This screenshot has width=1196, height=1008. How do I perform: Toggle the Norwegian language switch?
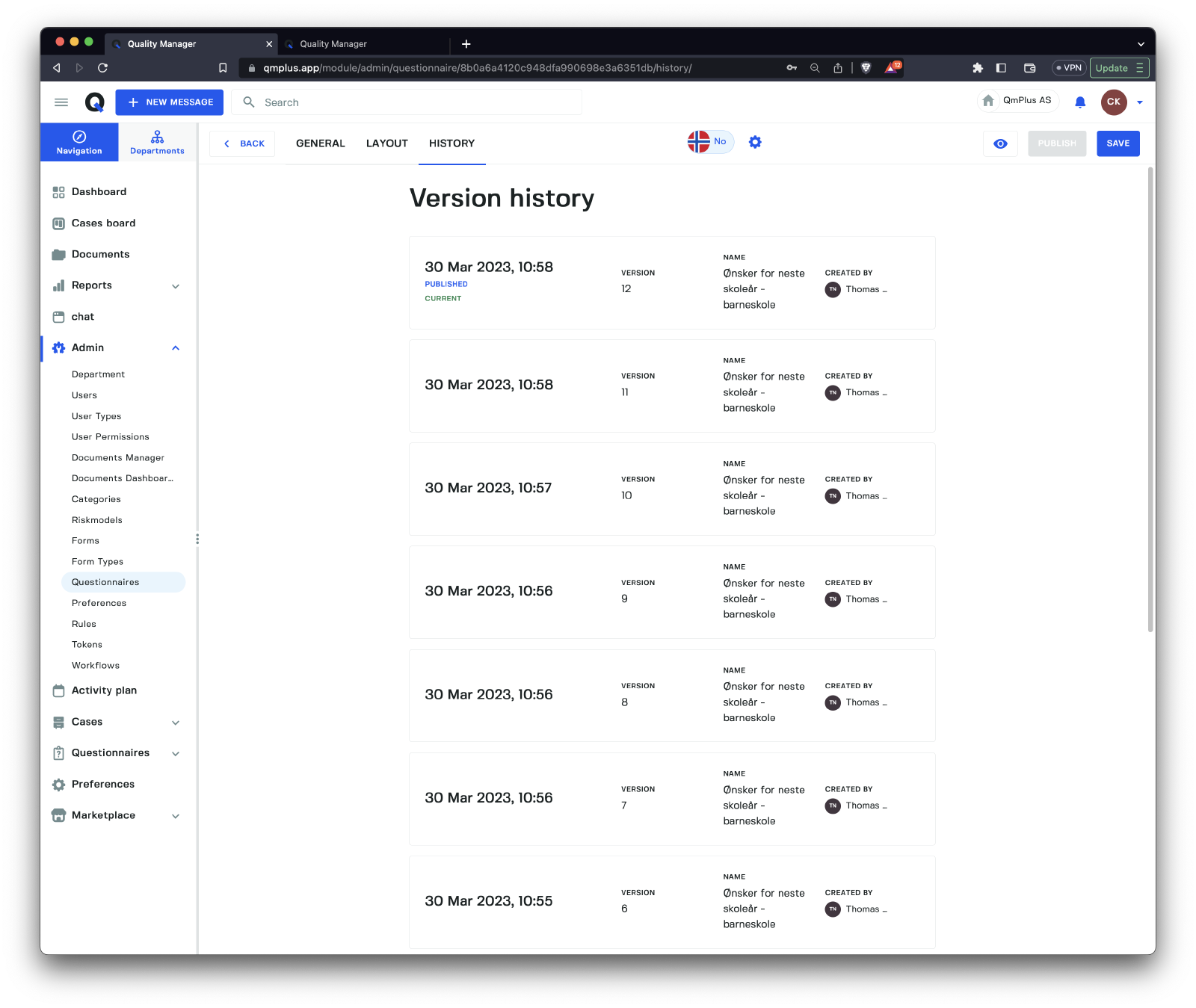[710, 142]
